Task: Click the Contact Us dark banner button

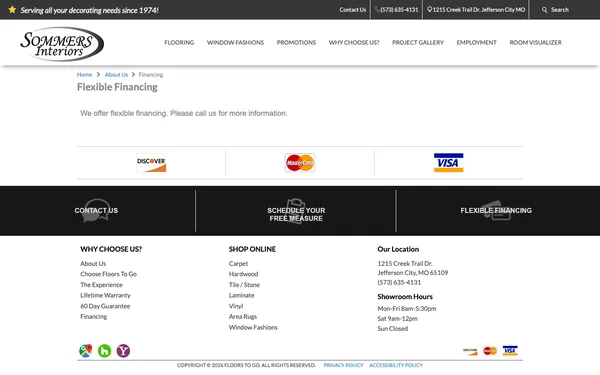Action: (x=96, y=210)
